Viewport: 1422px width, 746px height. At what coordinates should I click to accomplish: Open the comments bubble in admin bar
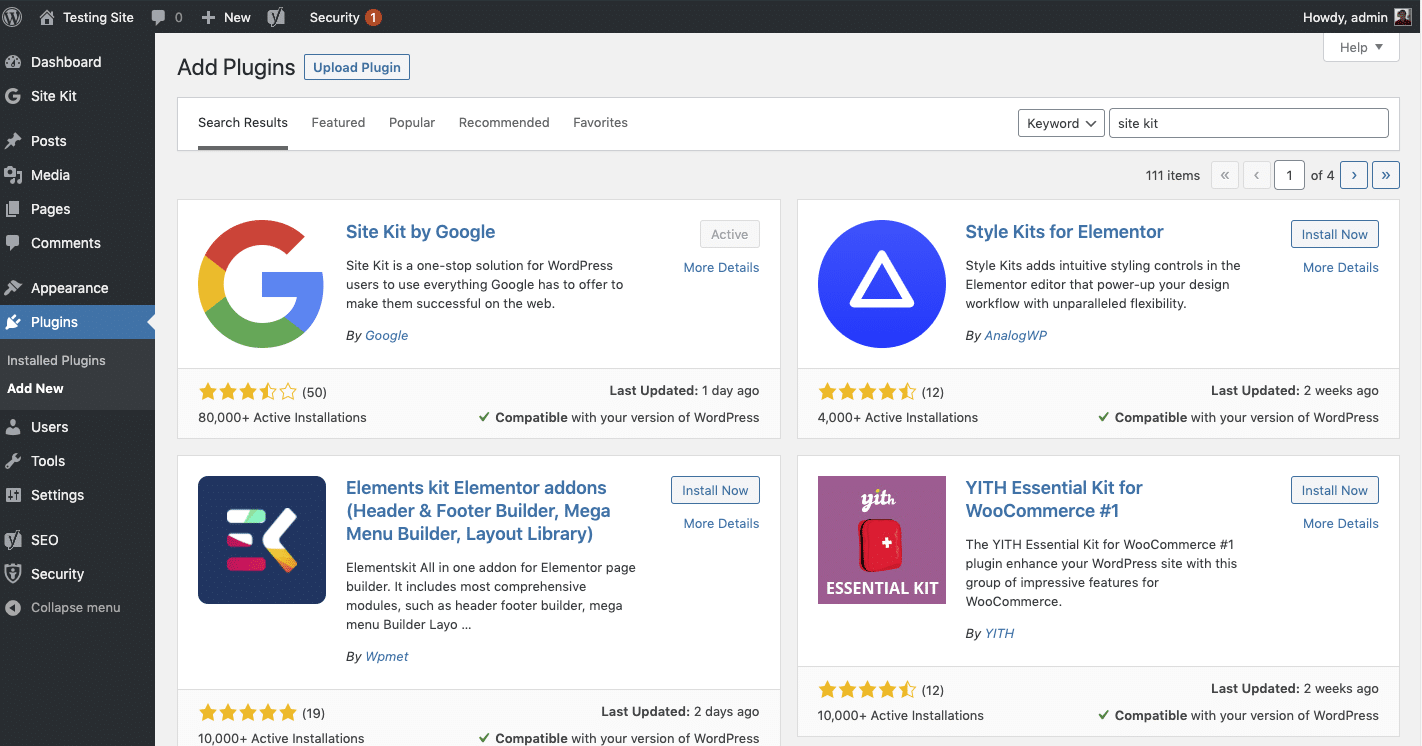coord(158,18)
